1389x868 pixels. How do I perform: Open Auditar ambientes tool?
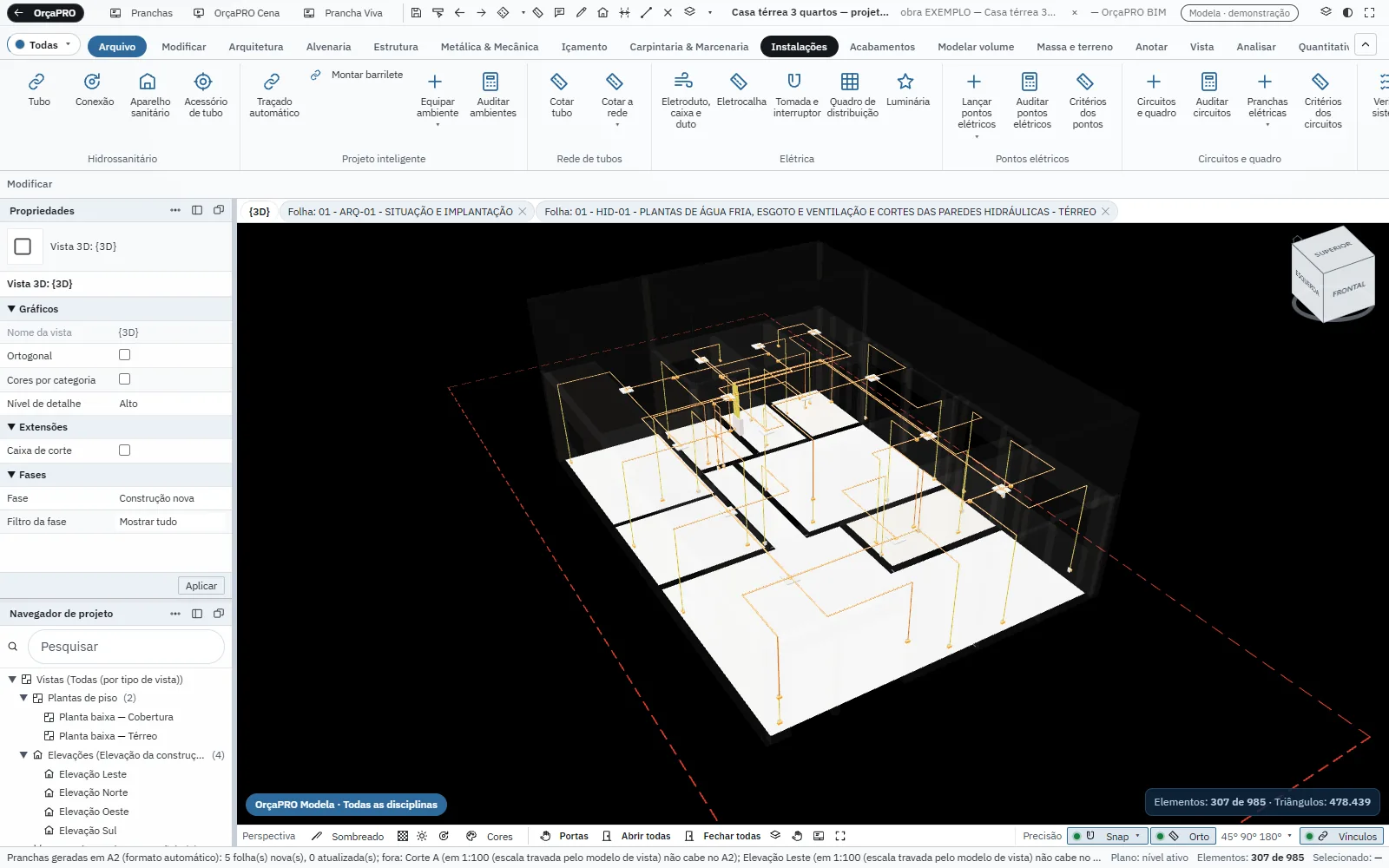pos(492,95)
